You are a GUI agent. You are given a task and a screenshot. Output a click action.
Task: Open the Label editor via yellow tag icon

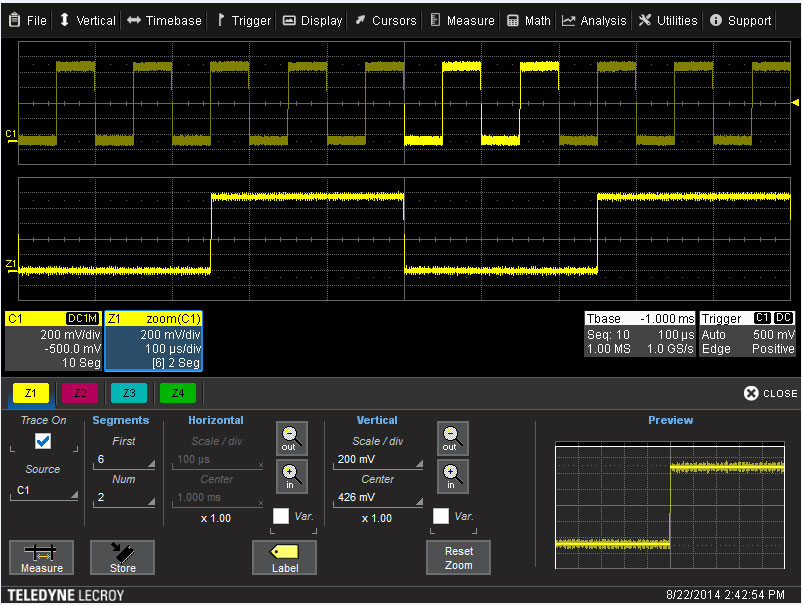283,558
